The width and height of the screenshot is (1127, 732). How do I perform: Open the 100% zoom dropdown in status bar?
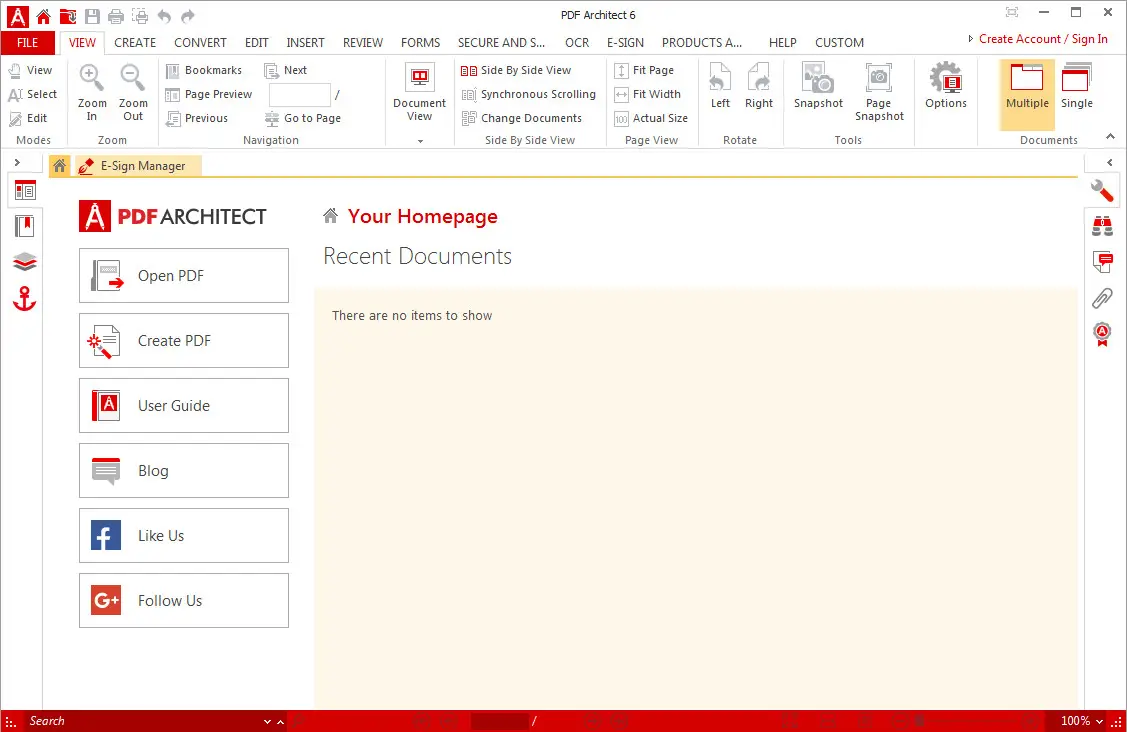click(1082, 720)
